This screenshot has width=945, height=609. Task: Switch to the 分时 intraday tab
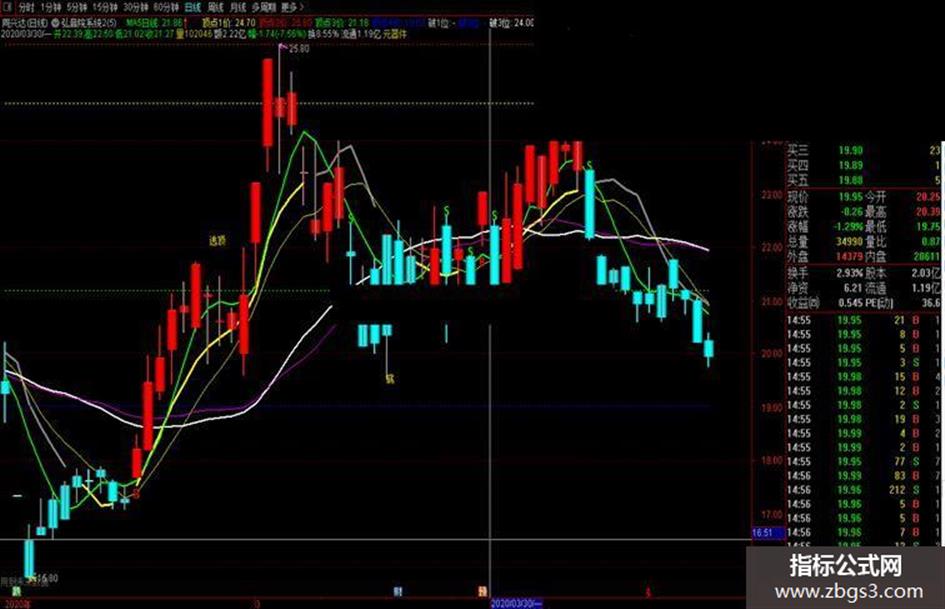(26, 7)
